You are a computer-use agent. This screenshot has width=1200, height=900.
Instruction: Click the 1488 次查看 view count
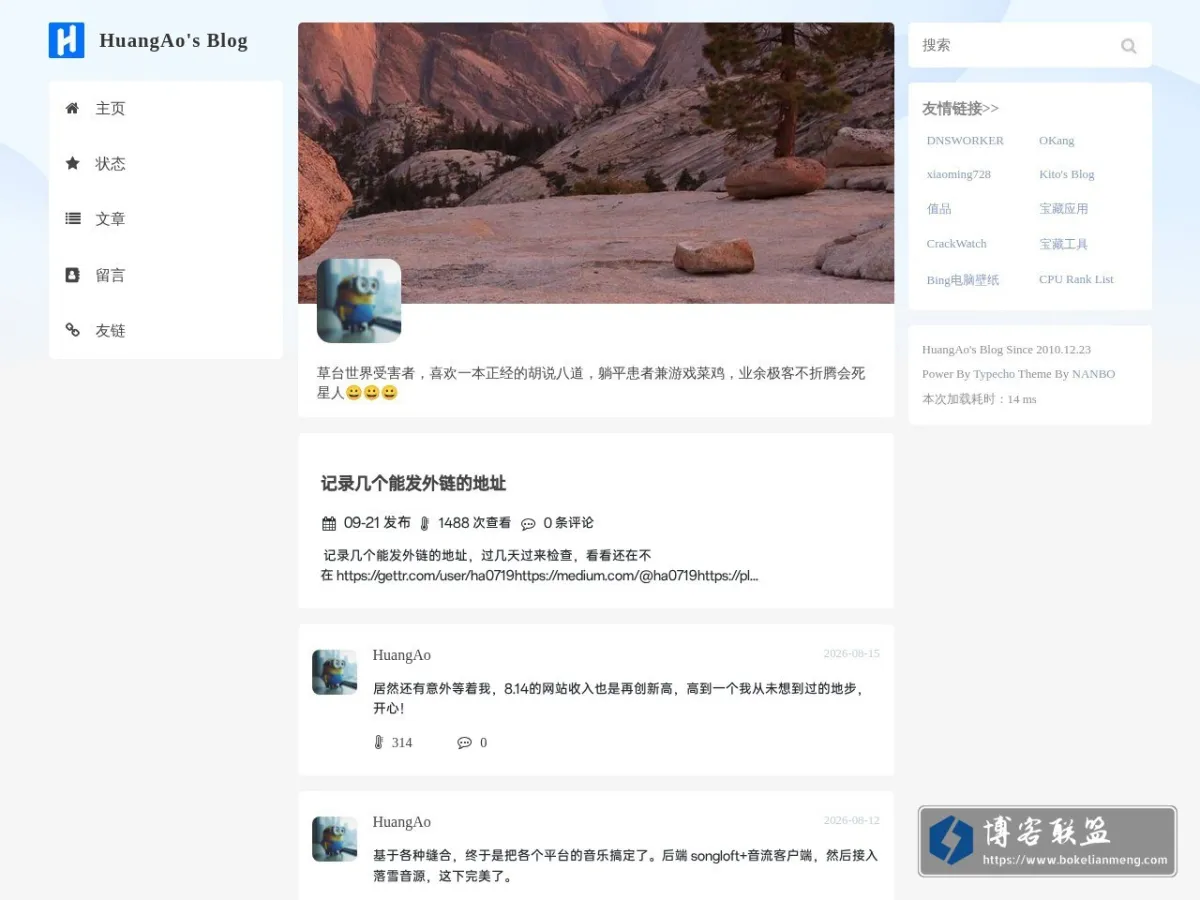[x=474, y=523]
